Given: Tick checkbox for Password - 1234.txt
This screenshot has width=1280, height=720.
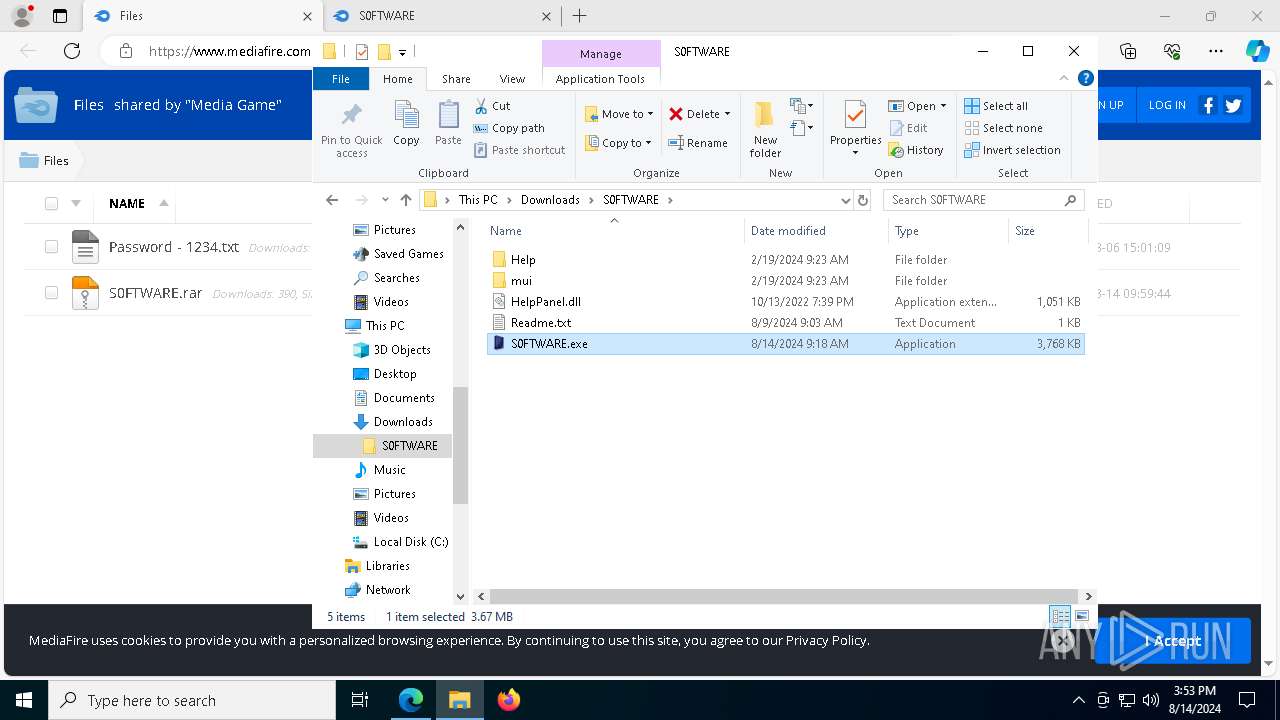Looking at the screenshot, I should click(51, 247).
